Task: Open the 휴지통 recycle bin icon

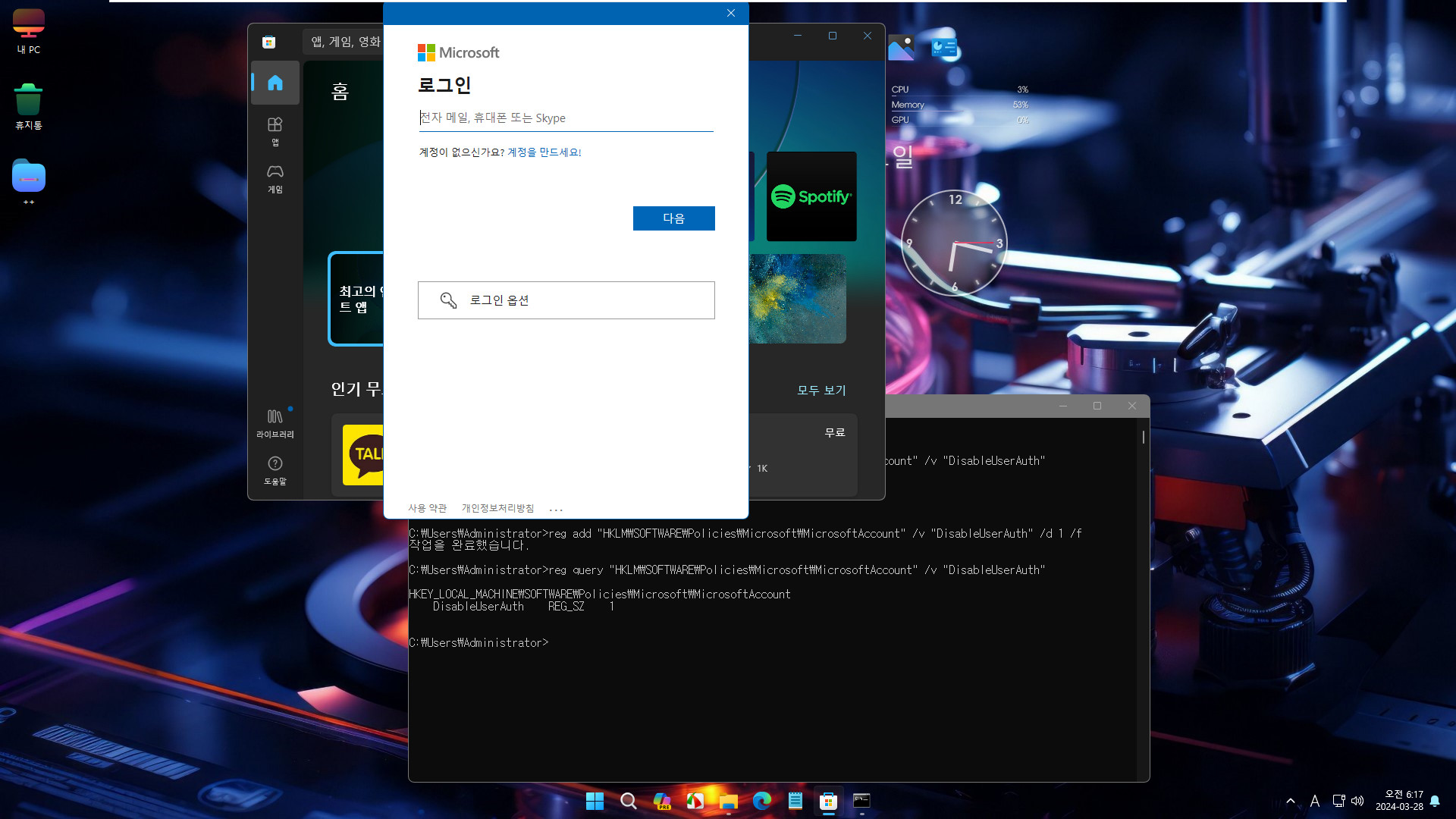Action: (28, 106)
